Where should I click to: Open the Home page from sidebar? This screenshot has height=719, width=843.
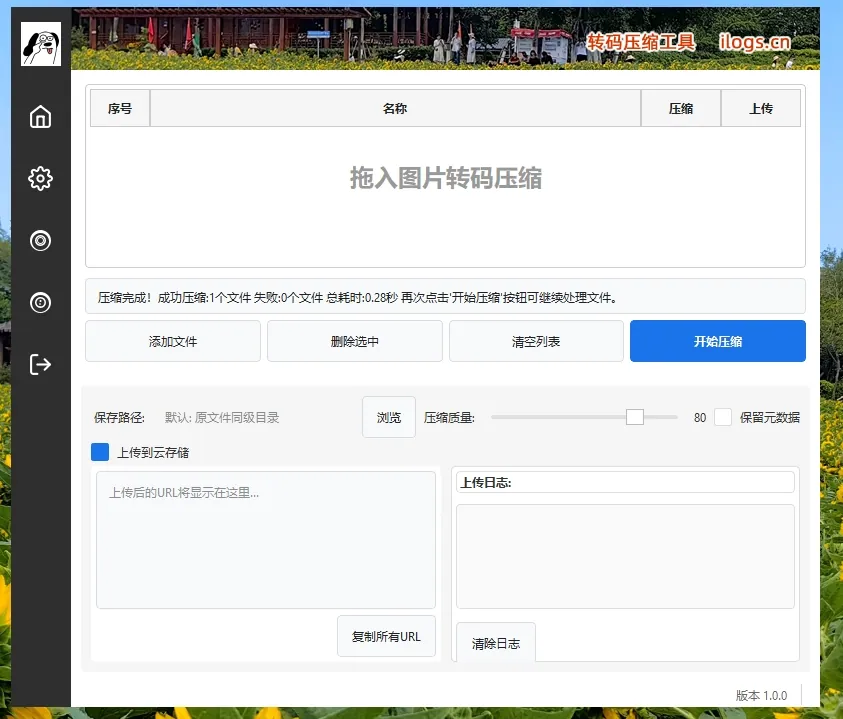tap(40, 117)
